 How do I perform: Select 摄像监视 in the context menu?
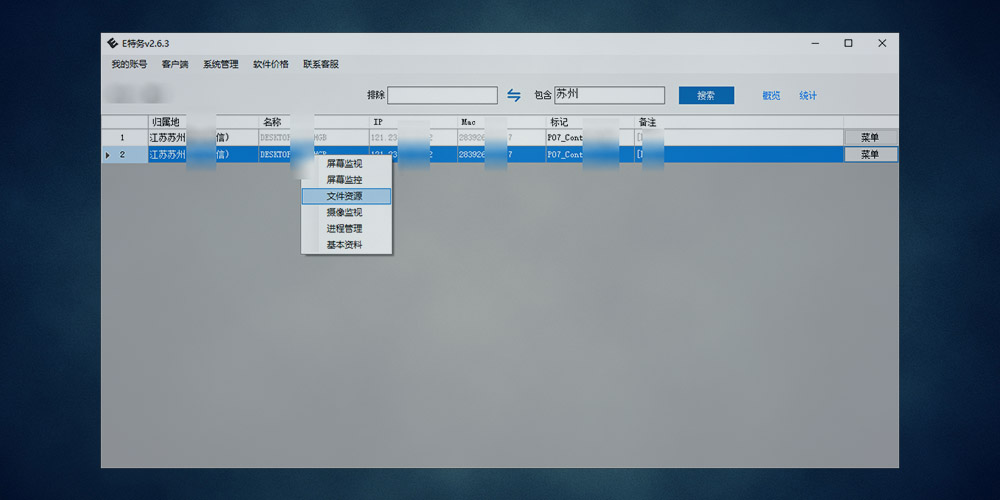[344, 213]
